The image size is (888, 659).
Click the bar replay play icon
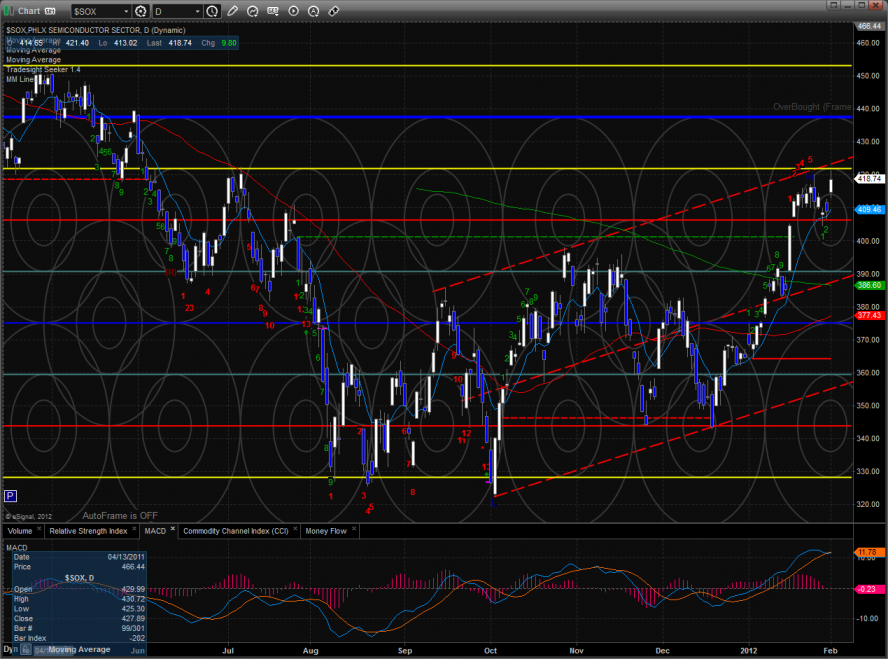[x=293, y=11]
